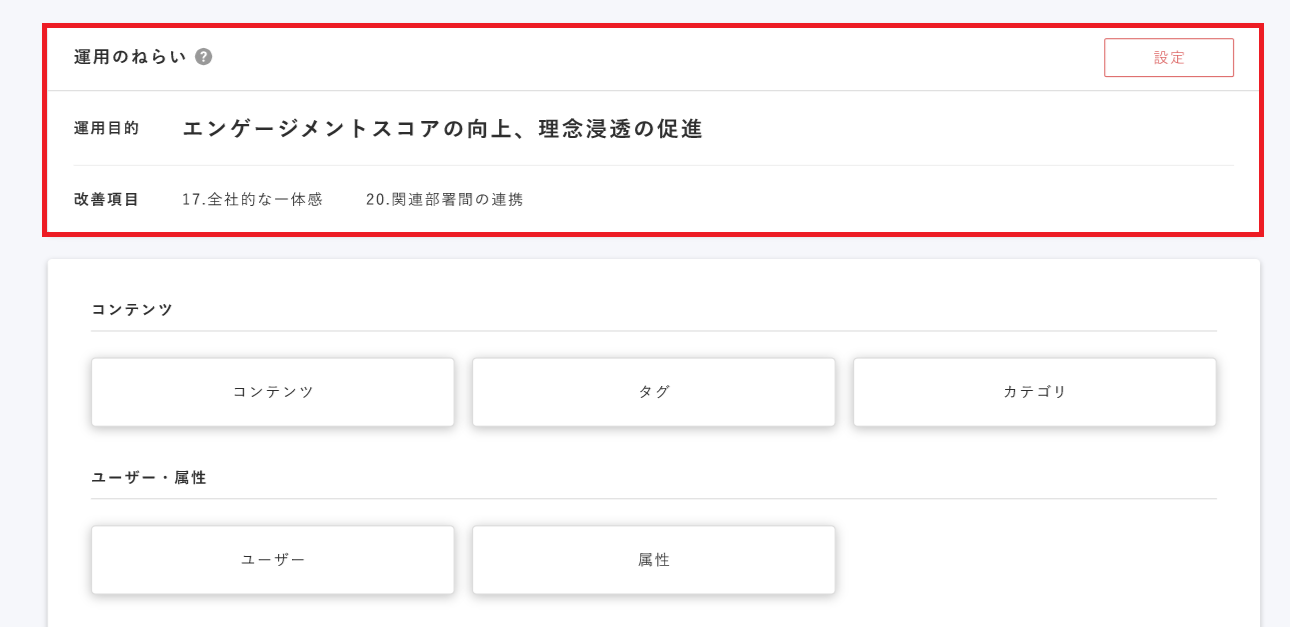Open the カテゴリ management card
The width and height of the screenshot is (1290, 627).
coord(1034,392)
